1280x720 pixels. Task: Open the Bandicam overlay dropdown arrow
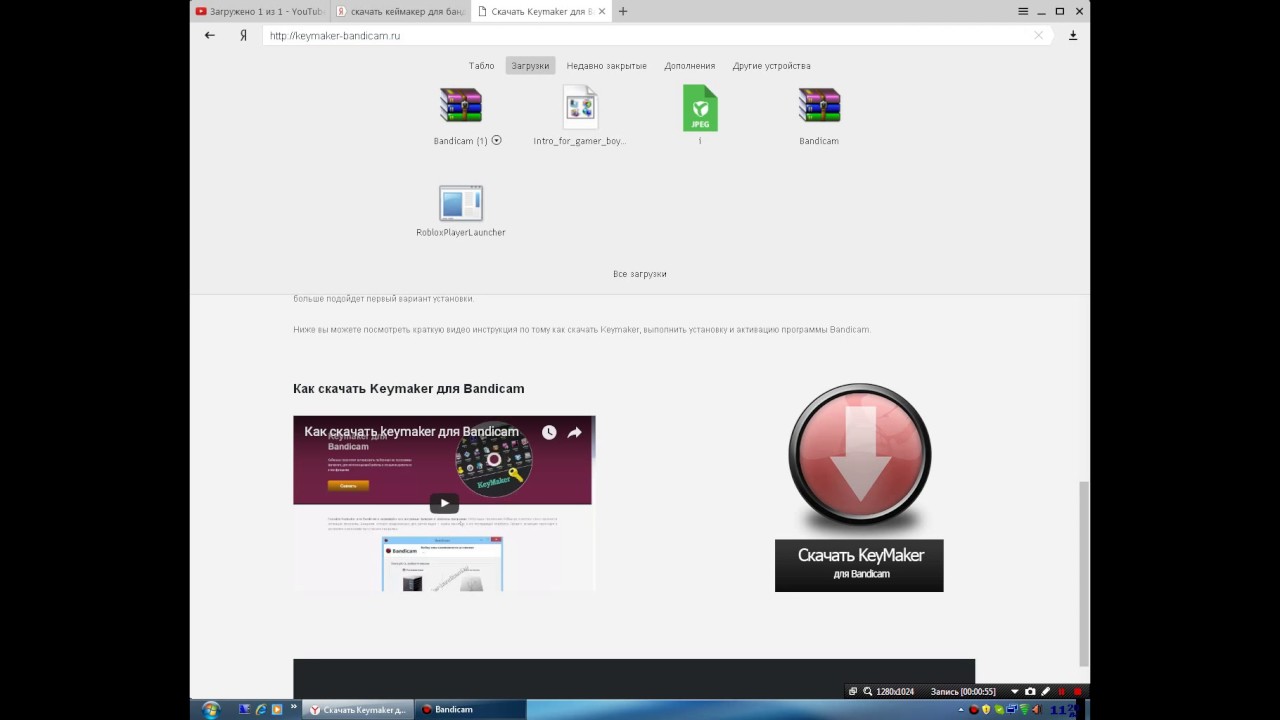coord(1015,692)
